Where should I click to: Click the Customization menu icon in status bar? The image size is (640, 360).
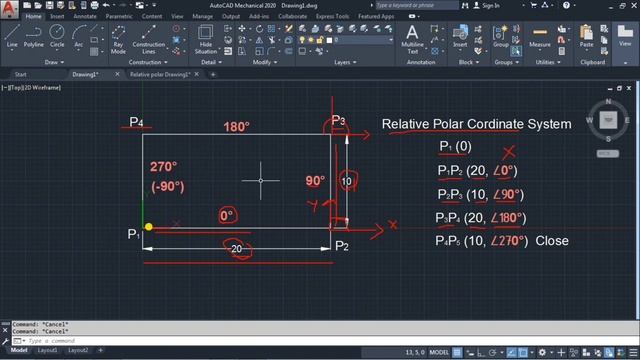coord(633,352)
